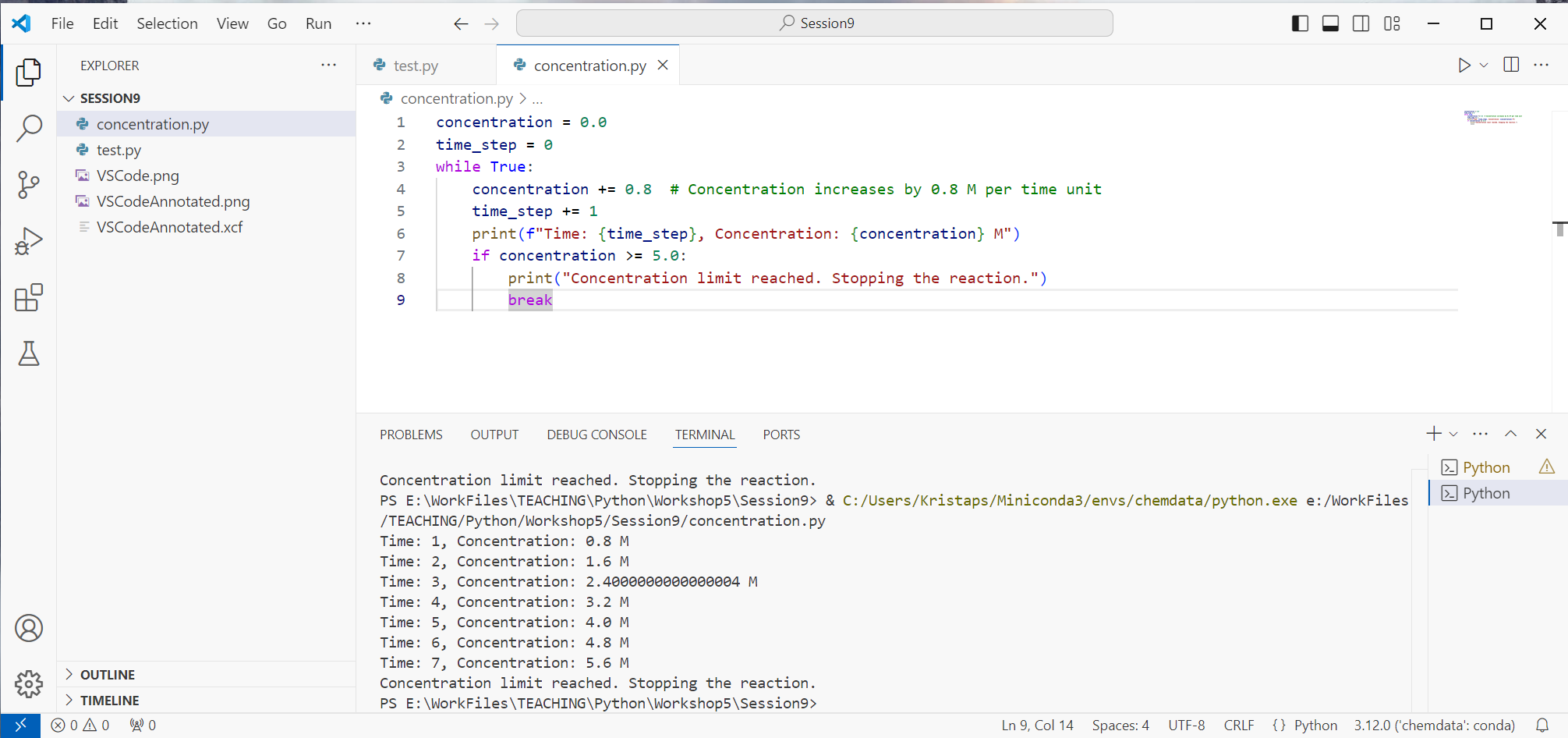Viewport: 1568px width, 738px height.
Task: Click the Session9 command center search box
Action: point(815,23)
